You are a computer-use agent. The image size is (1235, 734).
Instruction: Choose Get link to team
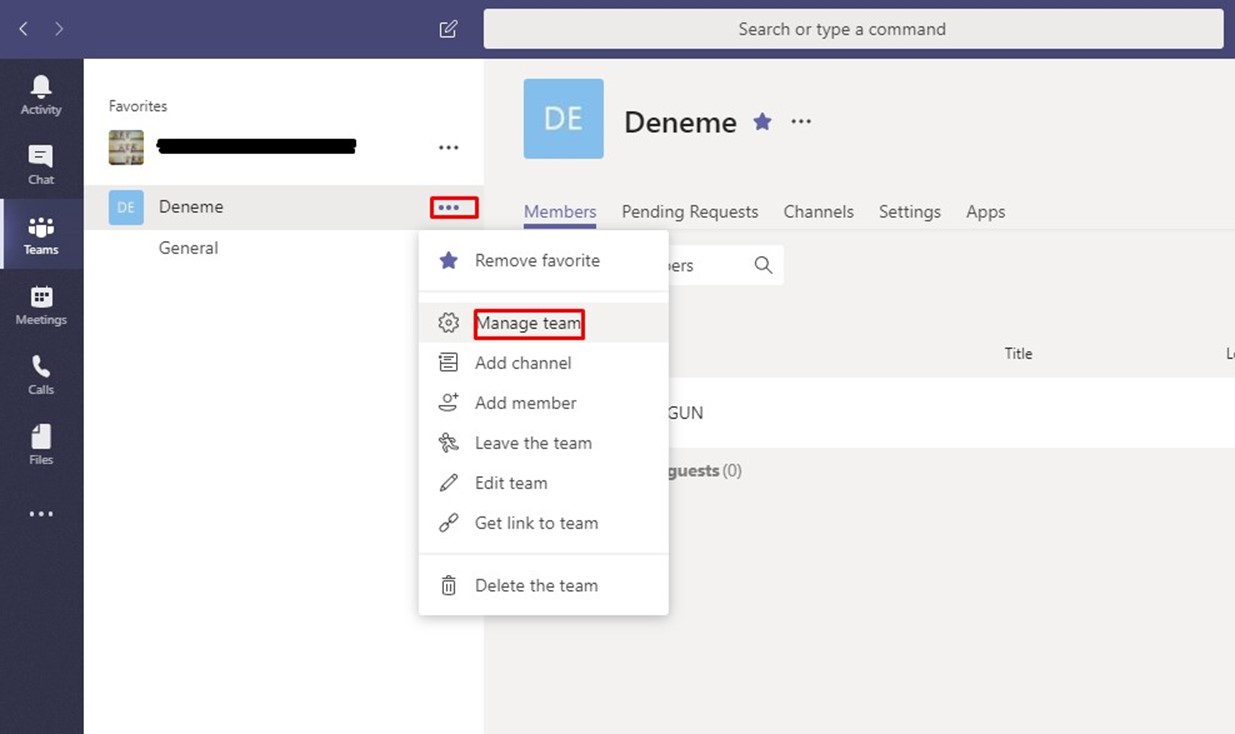pyautogui.click(x=543, y=523)
